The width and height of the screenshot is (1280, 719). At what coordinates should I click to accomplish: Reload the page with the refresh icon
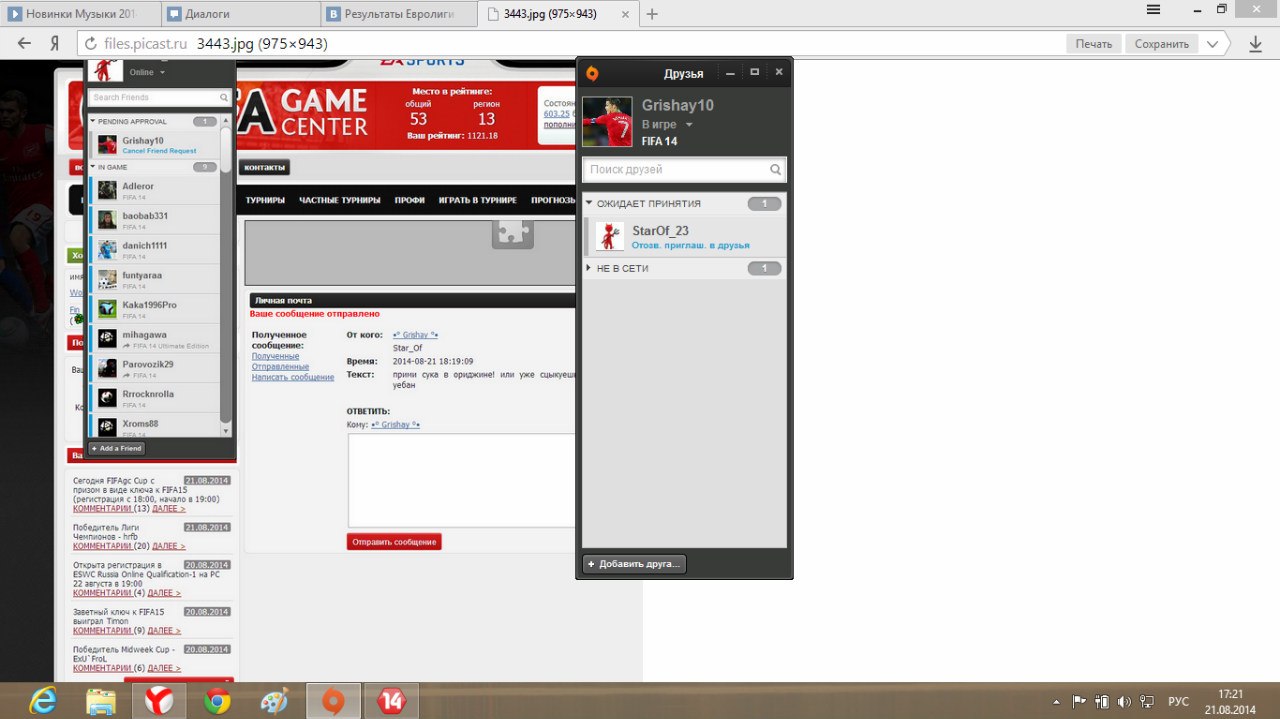pos(91,44)
